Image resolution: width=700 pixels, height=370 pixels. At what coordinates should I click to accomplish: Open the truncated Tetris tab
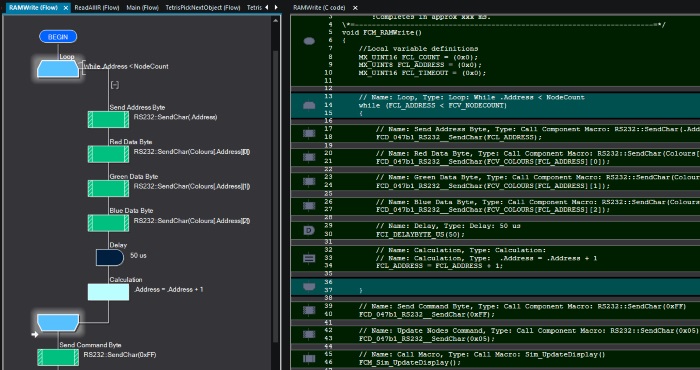coord(254,8)
